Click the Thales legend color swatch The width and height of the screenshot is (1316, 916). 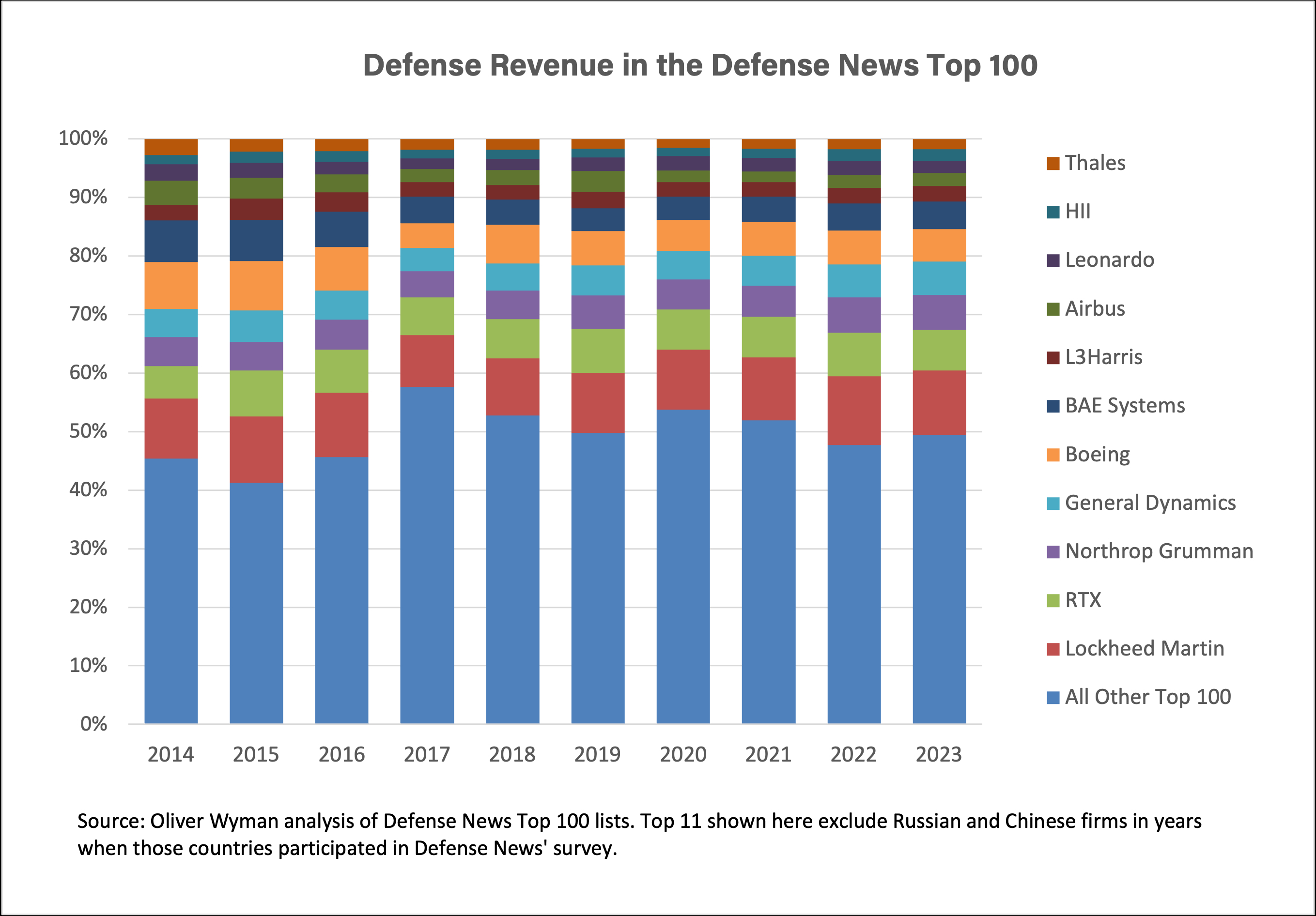pyautogui.click(x=1053, y=164)
